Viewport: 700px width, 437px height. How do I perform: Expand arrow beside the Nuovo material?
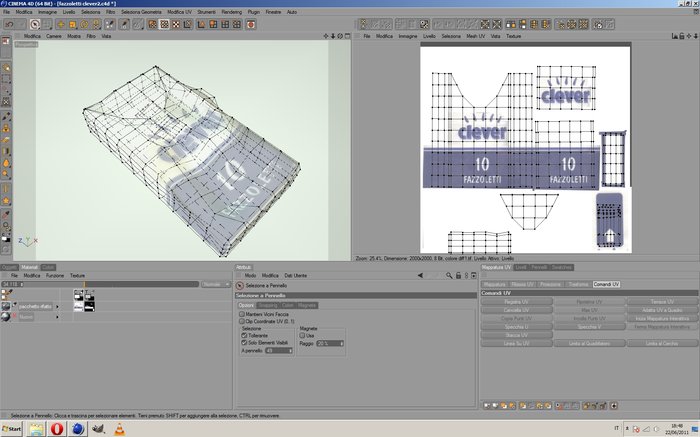pos(57,317)
